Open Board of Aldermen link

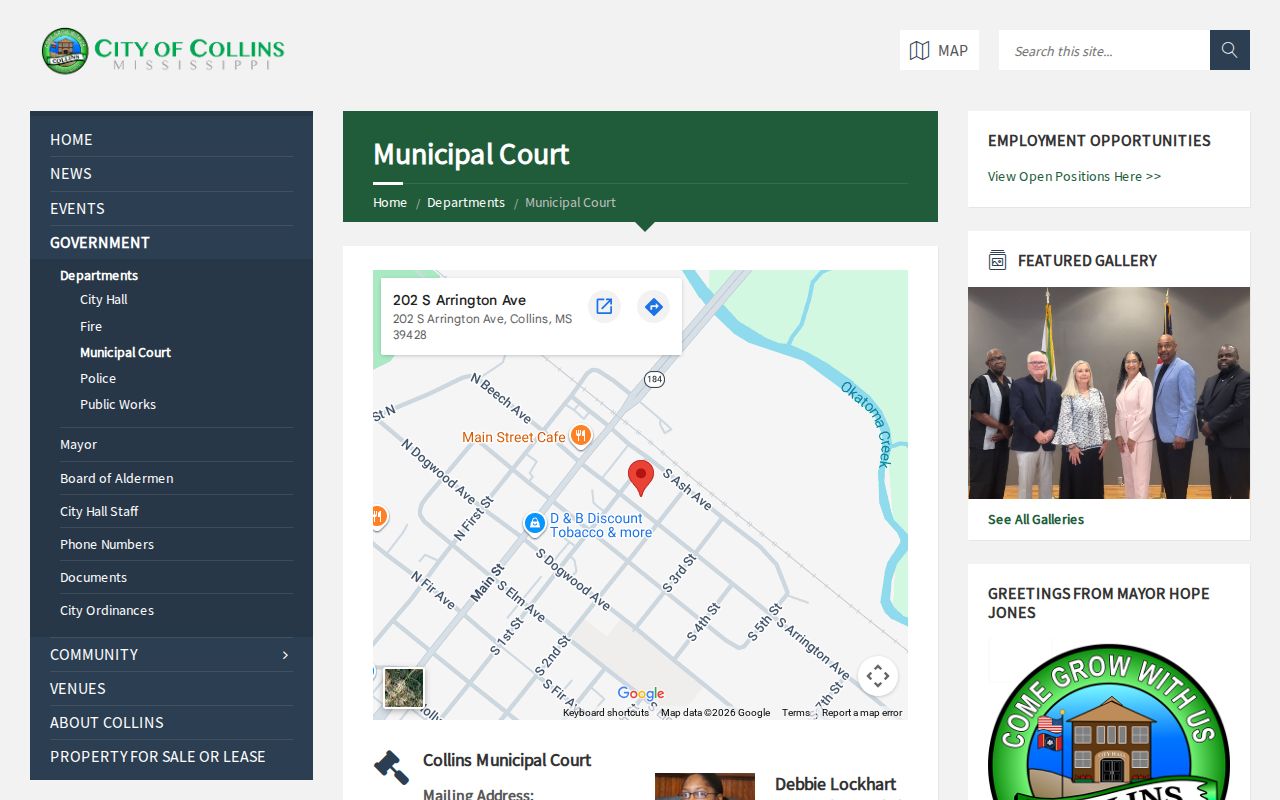pos(116,478)
